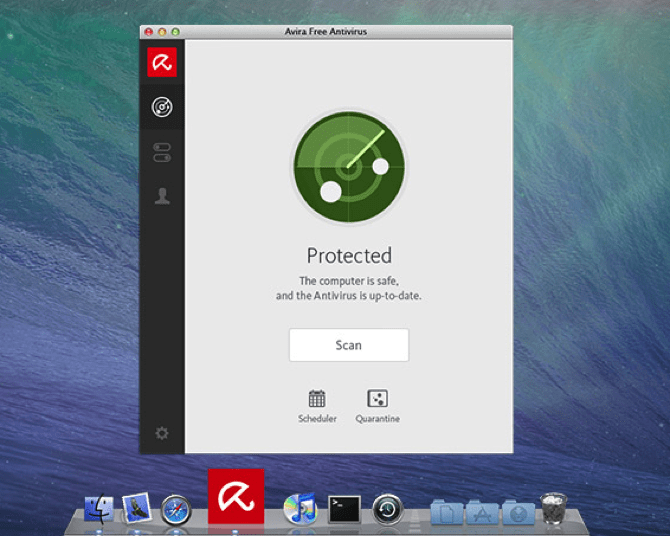The image size is (670, 536).
Task: Close the Avira Free Antivirus window
Action: [x=149, y=32]
